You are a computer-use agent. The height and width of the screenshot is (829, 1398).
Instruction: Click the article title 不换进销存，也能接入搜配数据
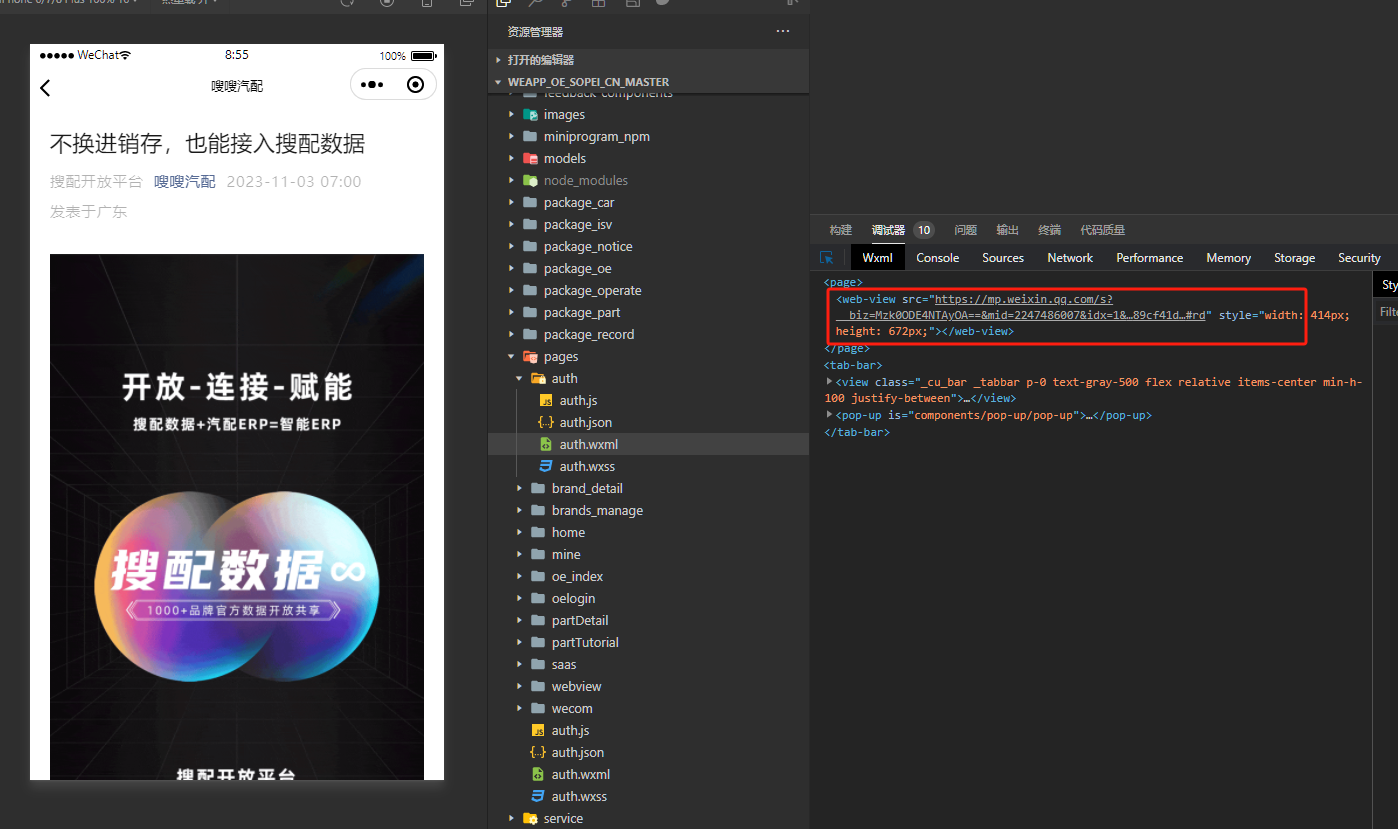point(207,143)
